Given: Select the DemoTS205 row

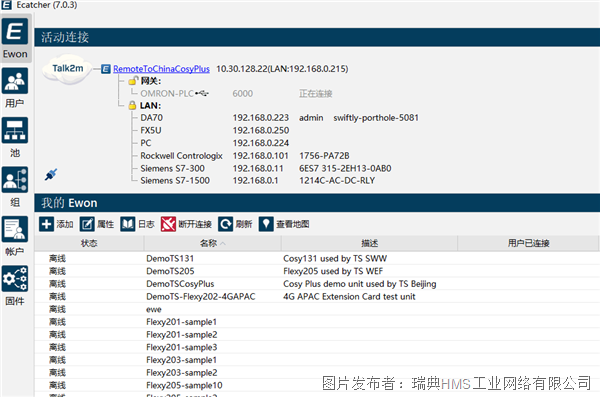Looking at the screenshot, I should coord(317,271).
